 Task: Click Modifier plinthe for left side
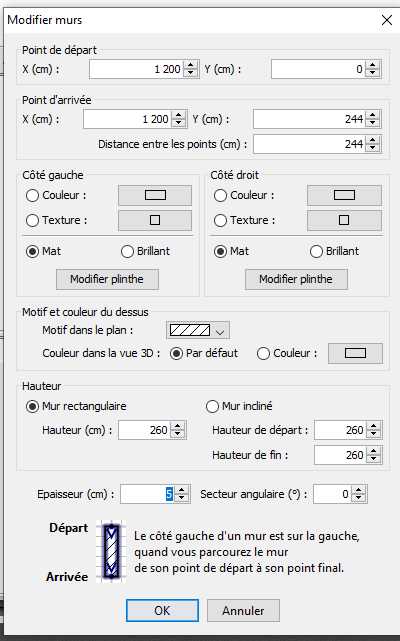(107, 279)
